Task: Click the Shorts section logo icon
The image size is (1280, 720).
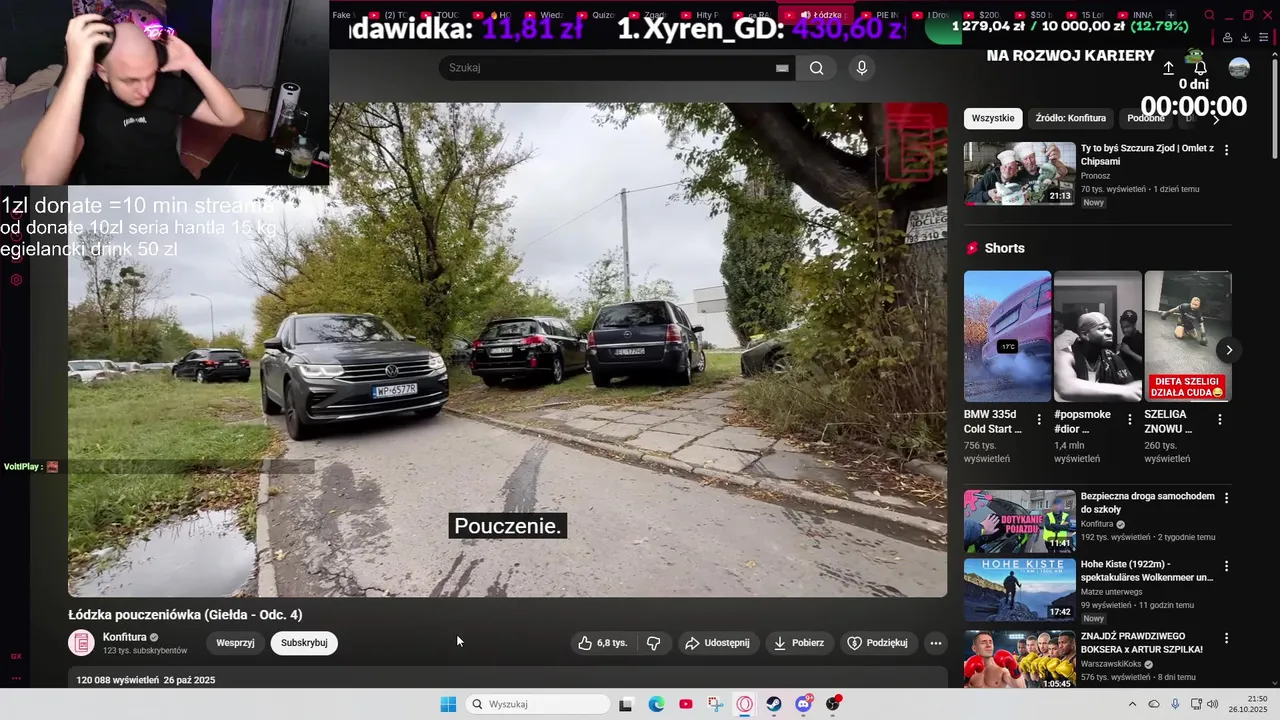Action: pyautogui.click(x=972, y=248)
